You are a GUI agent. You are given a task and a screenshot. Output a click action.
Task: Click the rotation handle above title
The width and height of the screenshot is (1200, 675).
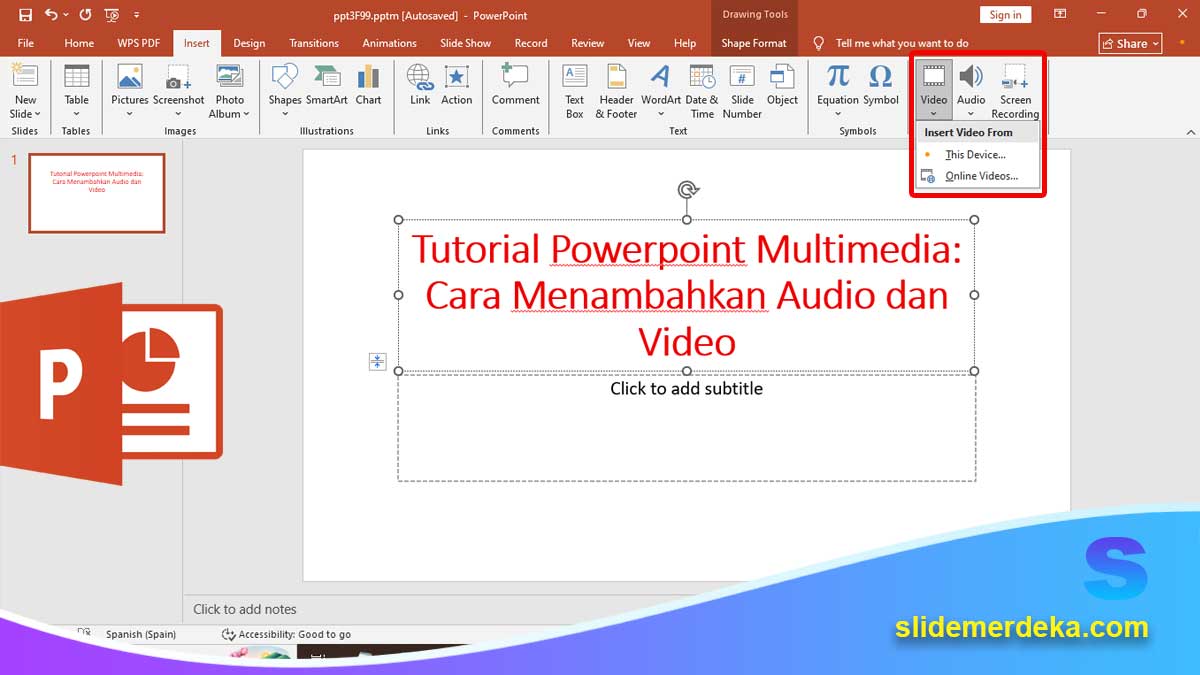pos(687,189)
